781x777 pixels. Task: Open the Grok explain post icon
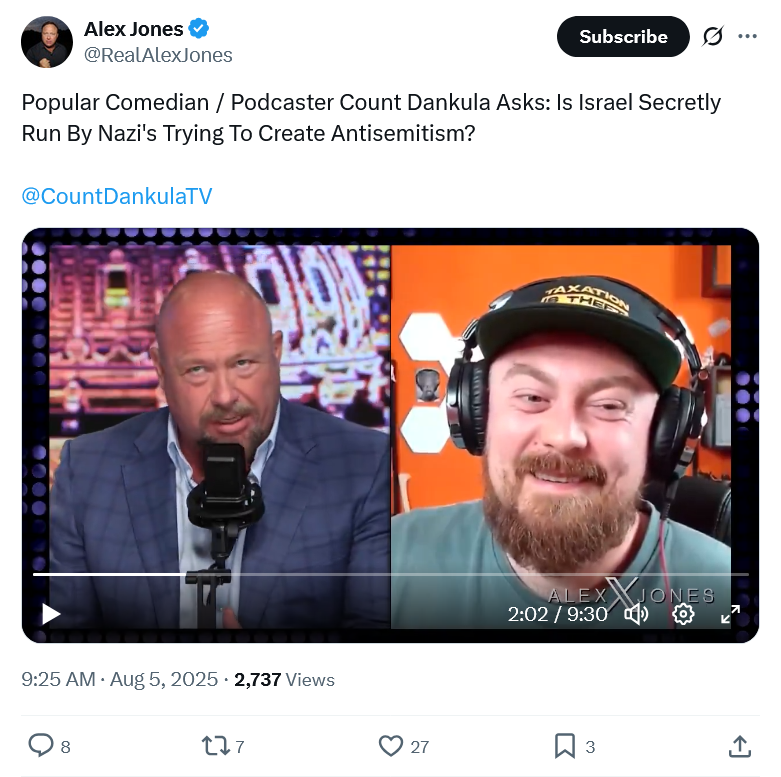pyautogui.click(x=713, y=36)
